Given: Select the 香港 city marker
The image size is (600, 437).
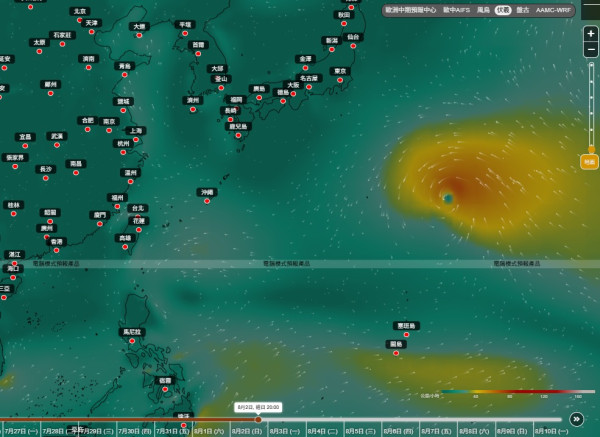Looking at the screenshot, I should pyautogui.click(x=57, y=250).
